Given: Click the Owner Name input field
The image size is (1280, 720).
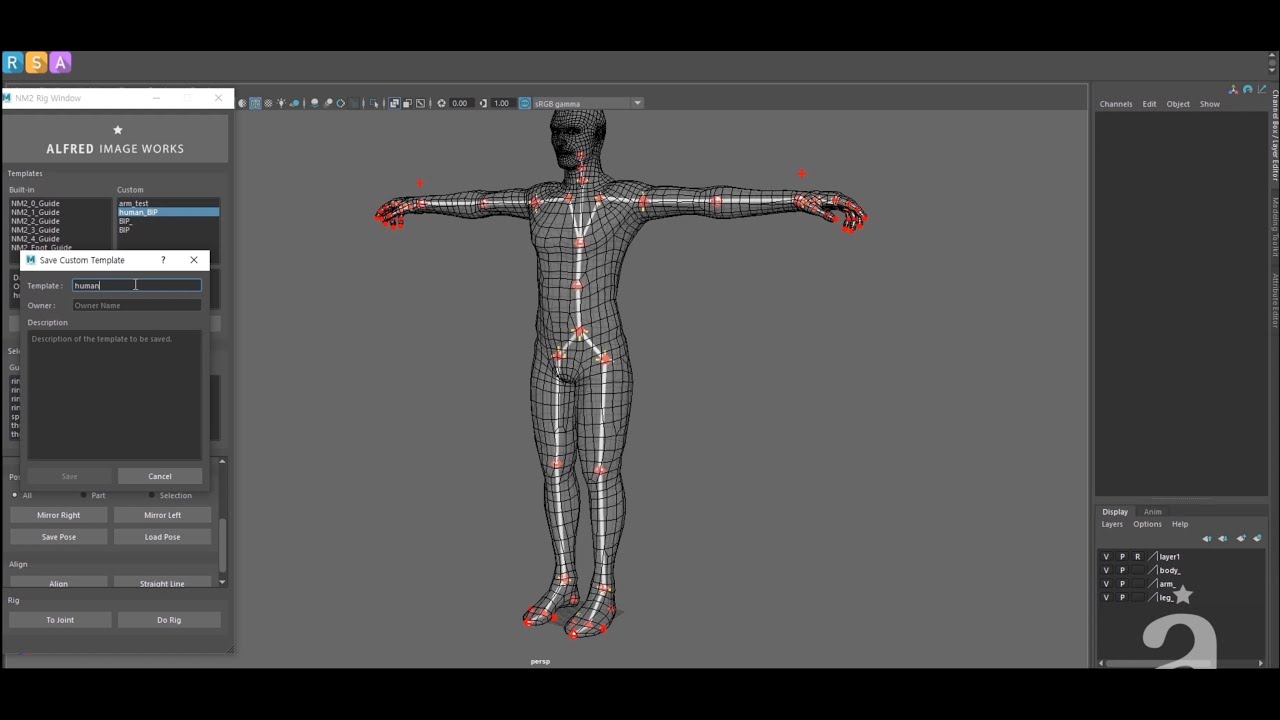Looking at the screenshot, I should coord(137,305).
